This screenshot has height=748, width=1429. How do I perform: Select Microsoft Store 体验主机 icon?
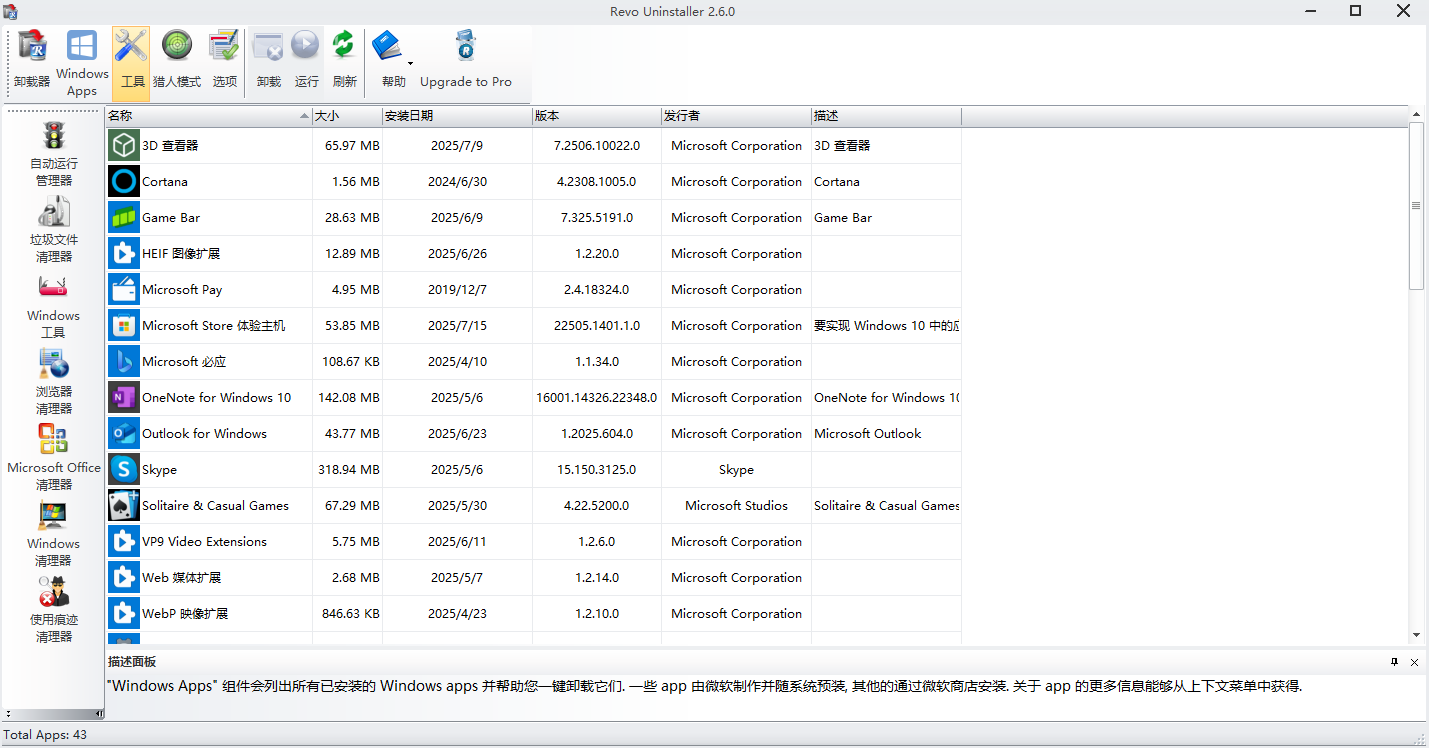tap(124, 326)
